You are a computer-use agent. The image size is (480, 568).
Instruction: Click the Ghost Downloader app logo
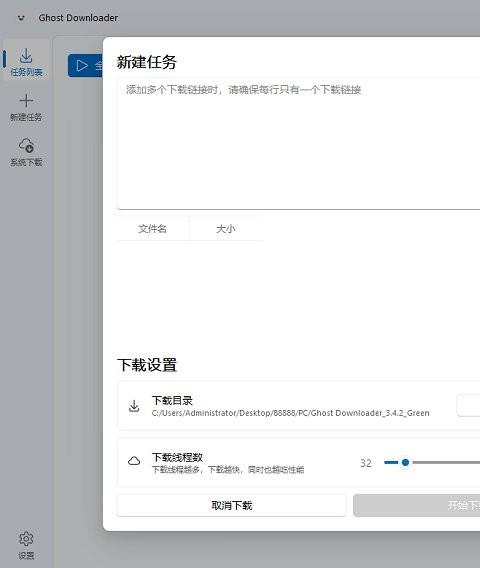[x=21, y=18]
